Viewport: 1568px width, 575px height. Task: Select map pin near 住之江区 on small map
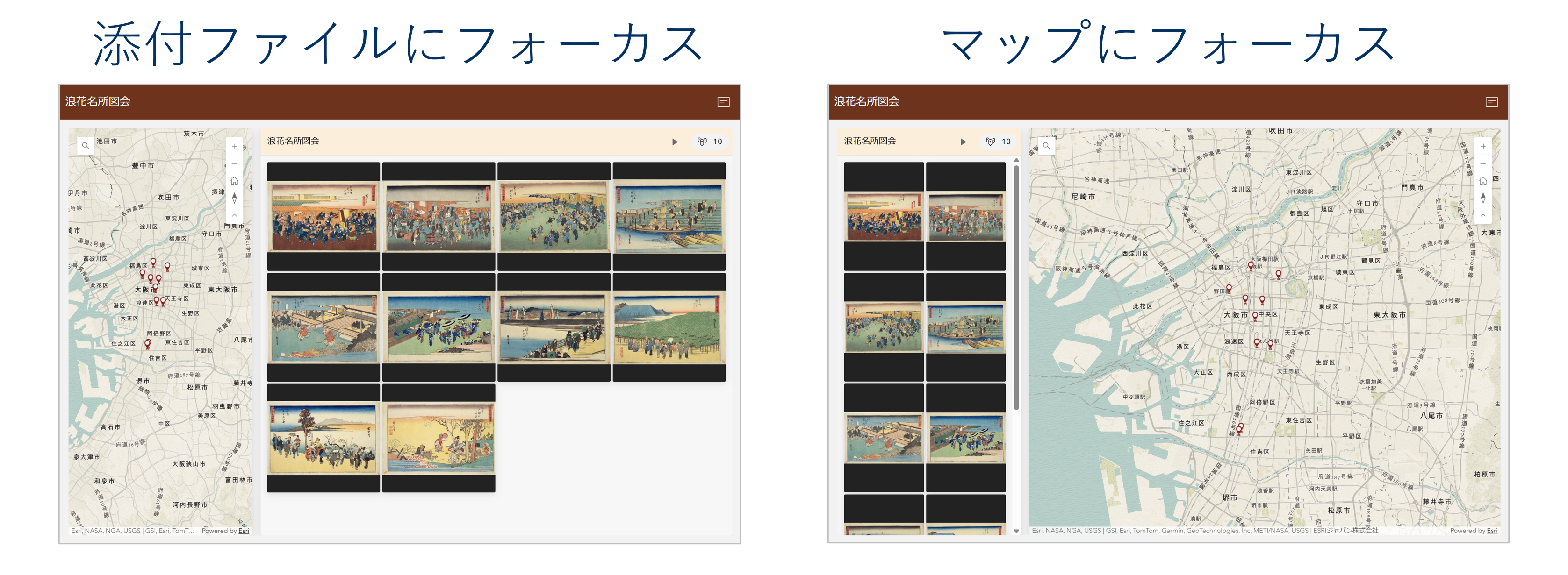[147, 344]
